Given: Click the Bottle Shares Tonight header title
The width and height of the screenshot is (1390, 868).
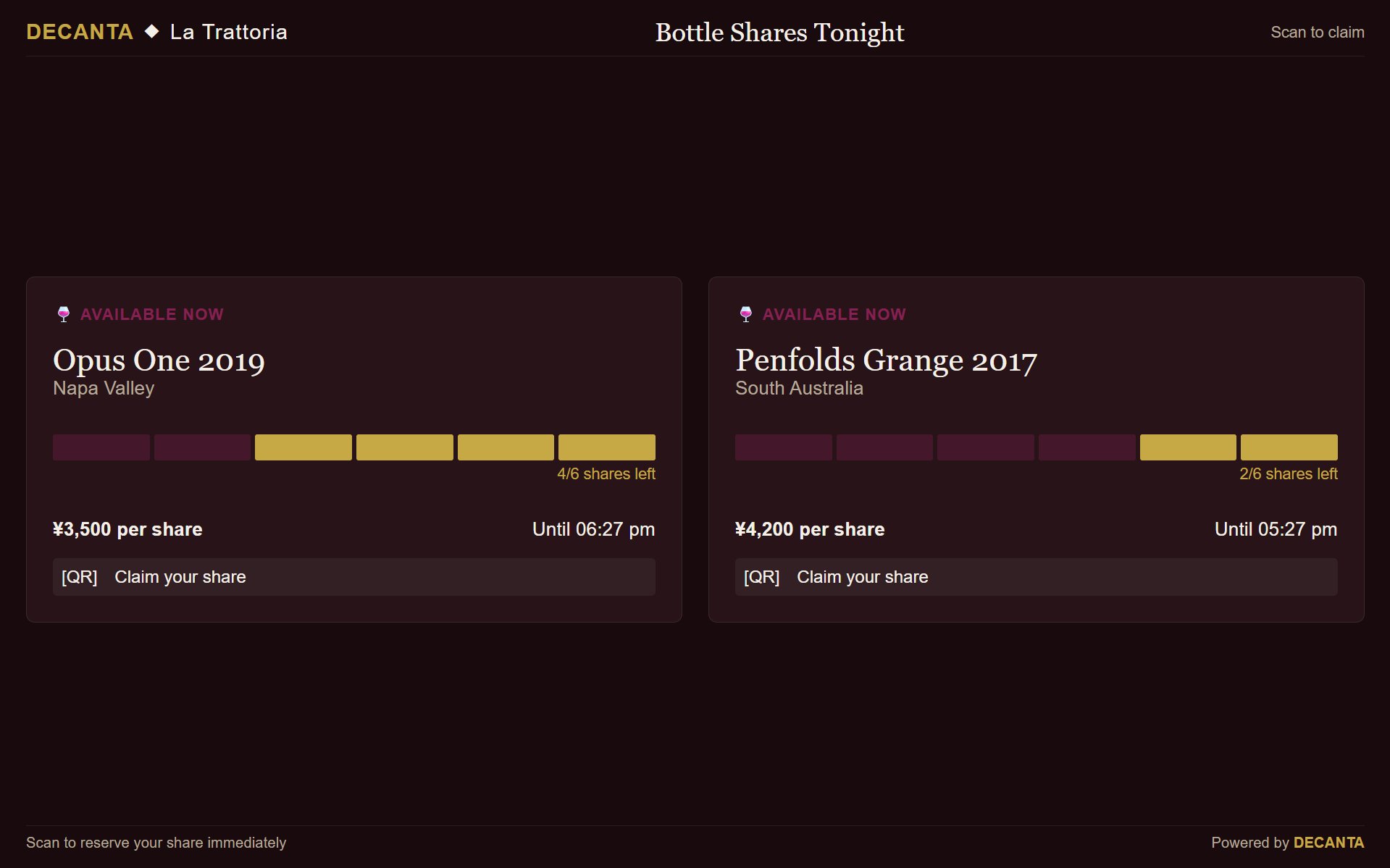Looking at the screenshot, I should click(x=779, y=32).
